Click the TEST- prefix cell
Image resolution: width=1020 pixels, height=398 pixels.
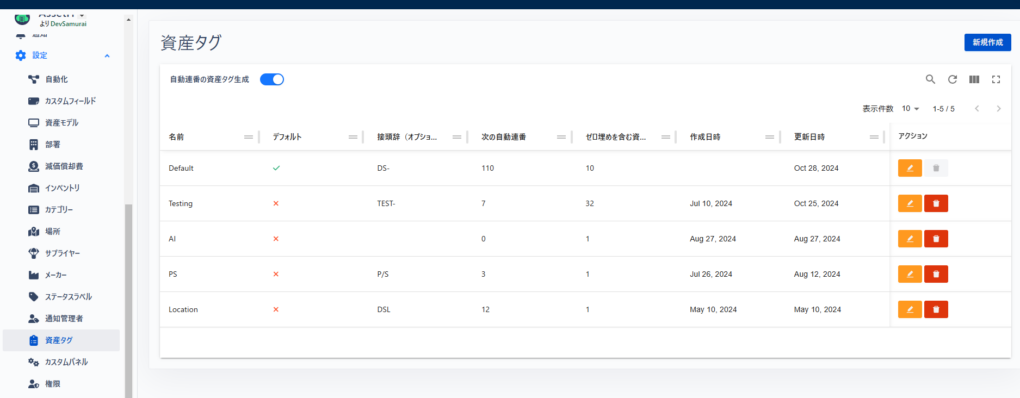[x=386, y=204]
